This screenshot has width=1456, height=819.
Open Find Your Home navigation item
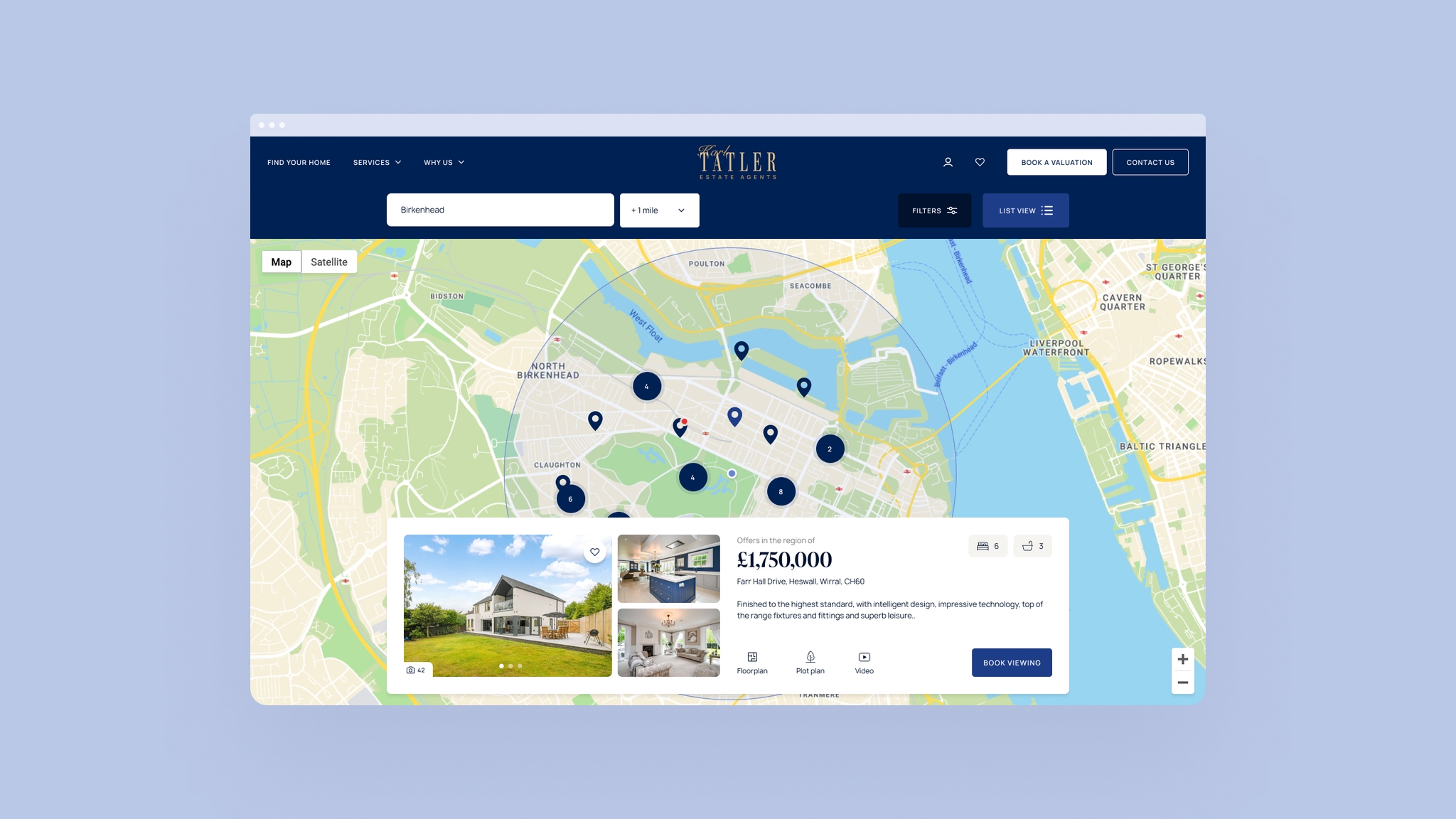pyautogui.click(x=299, y=162)
